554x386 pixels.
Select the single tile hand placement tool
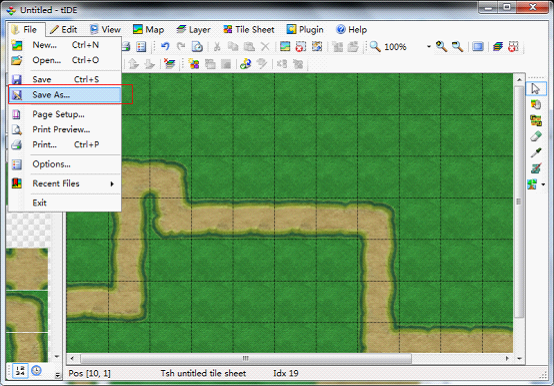tap(536, 105)
